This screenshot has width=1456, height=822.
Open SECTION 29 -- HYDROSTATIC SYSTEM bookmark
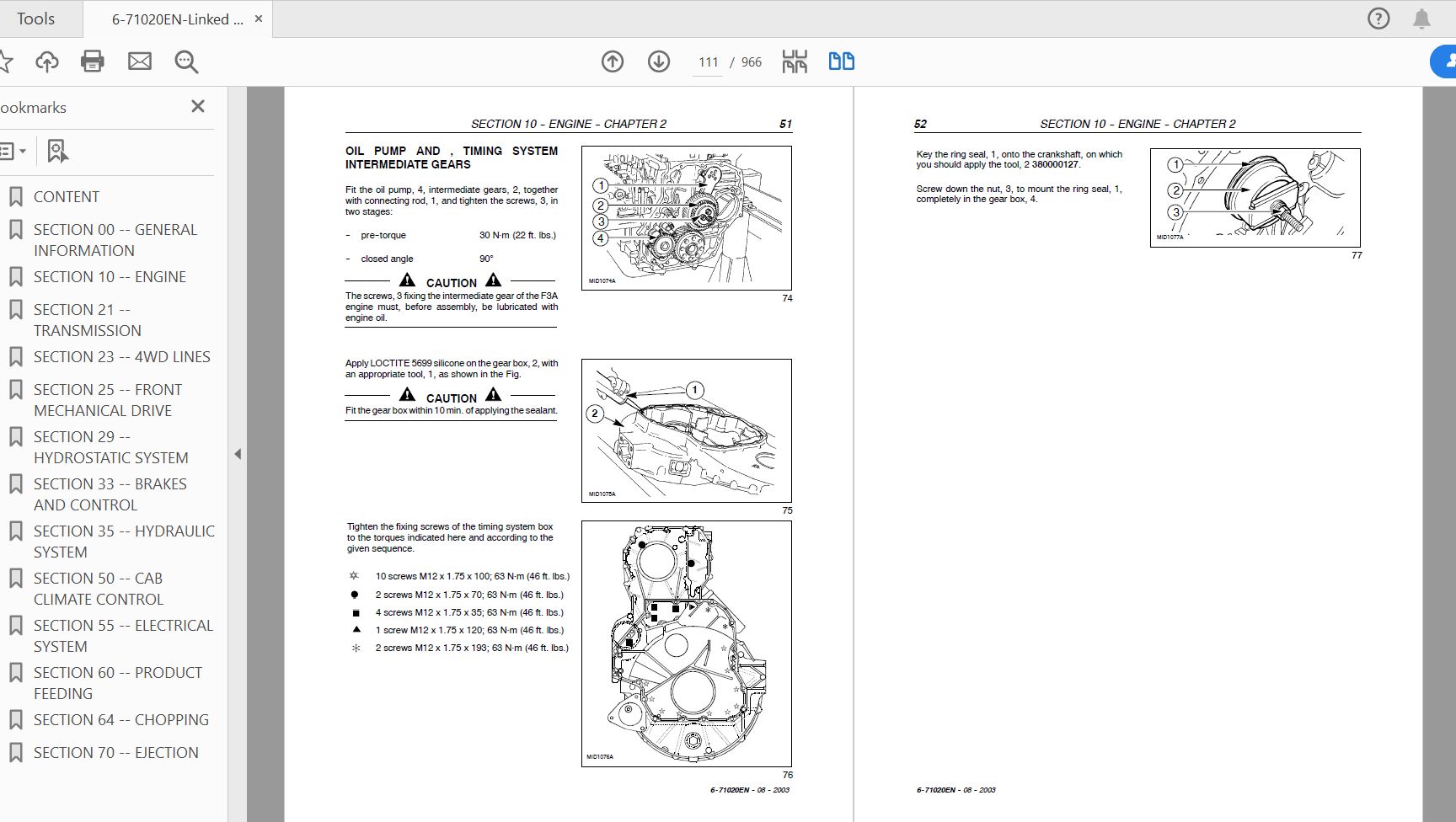tap(111, 447)
